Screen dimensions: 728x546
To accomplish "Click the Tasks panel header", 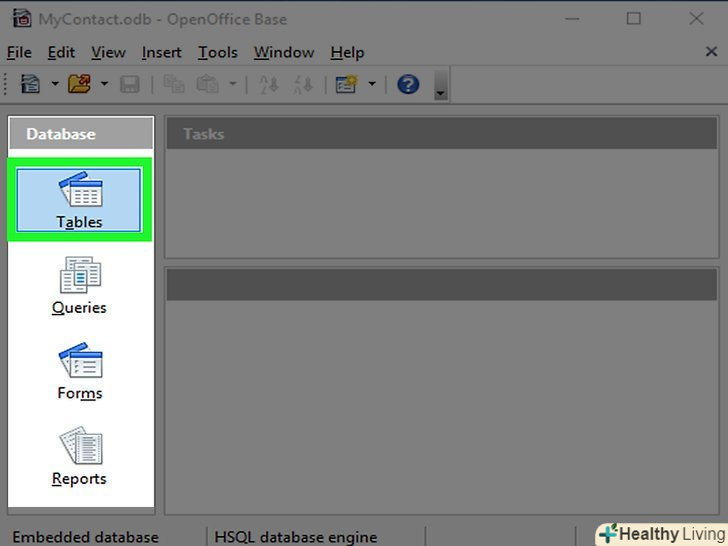I will (442, 134).
